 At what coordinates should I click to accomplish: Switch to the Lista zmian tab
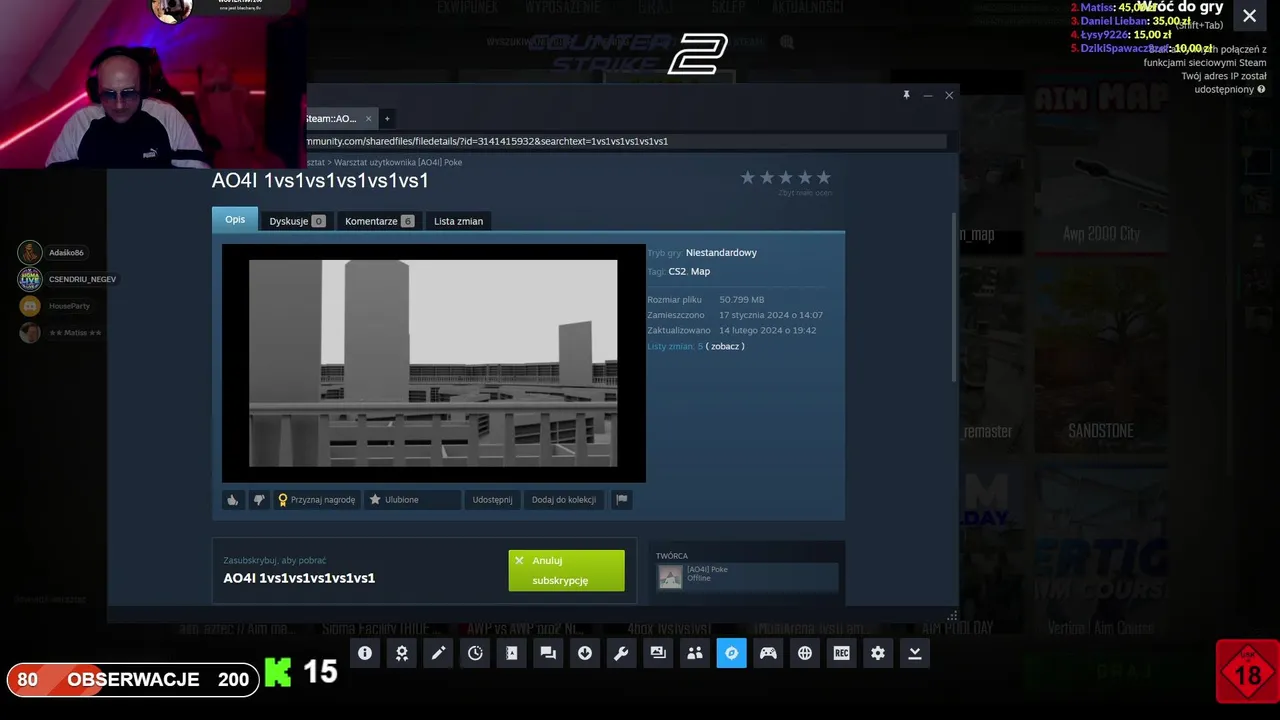(x=458, y=221)
